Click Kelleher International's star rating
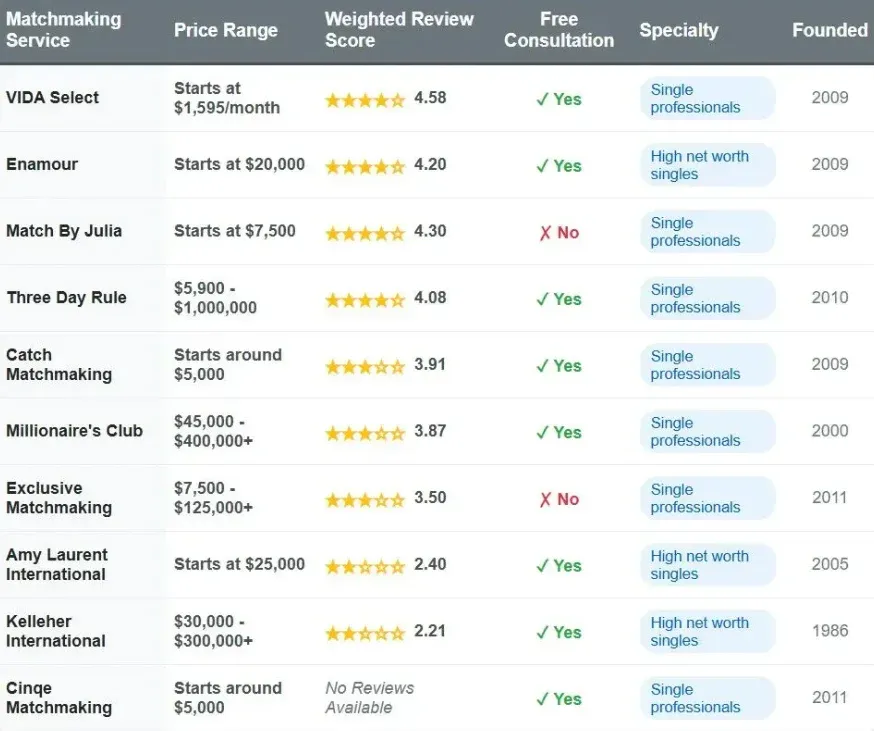The width and height of the screenshot is (874, 731). (x=365, y=632)
